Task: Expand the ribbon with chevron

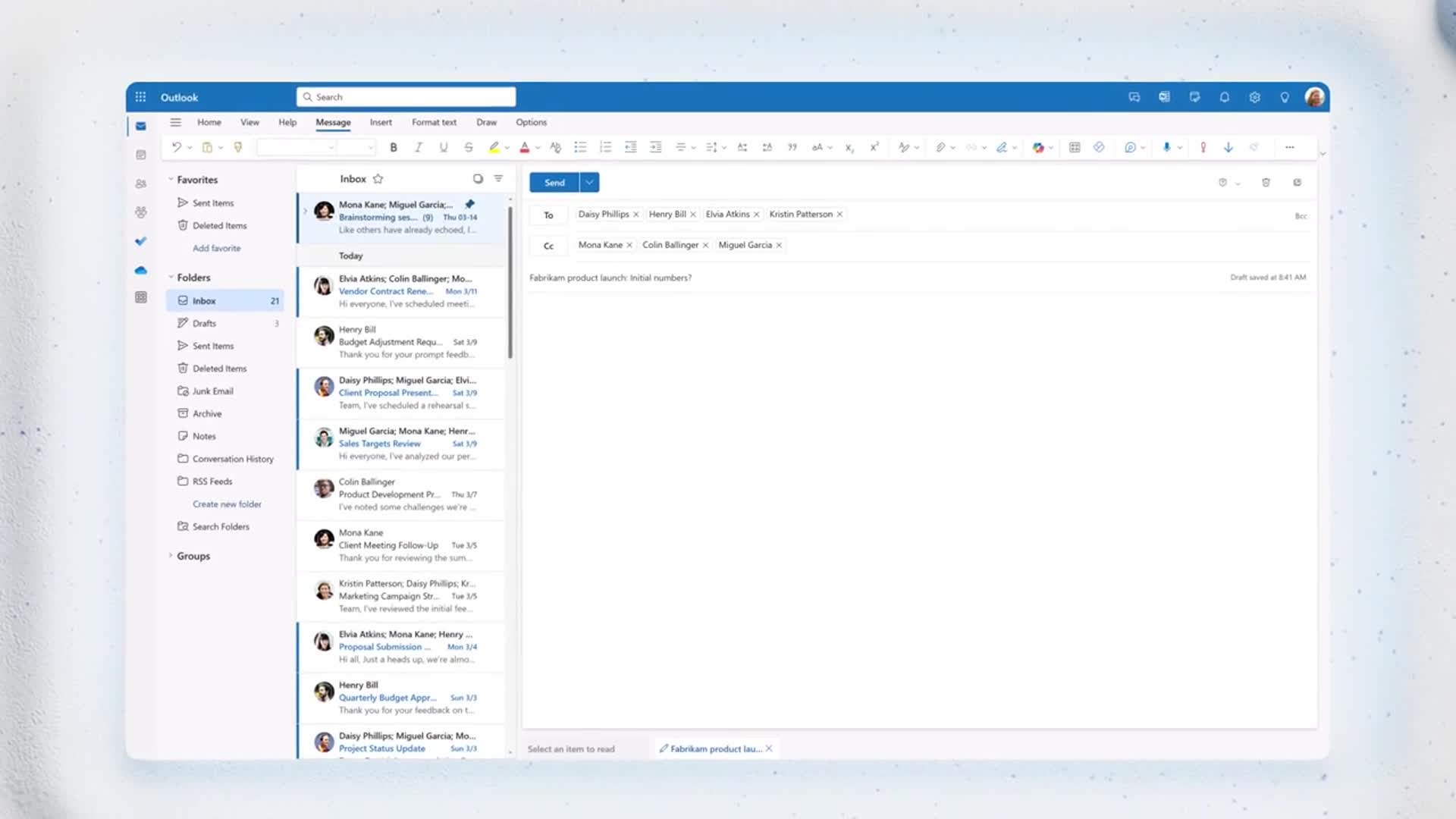Action: [1323, 154]
